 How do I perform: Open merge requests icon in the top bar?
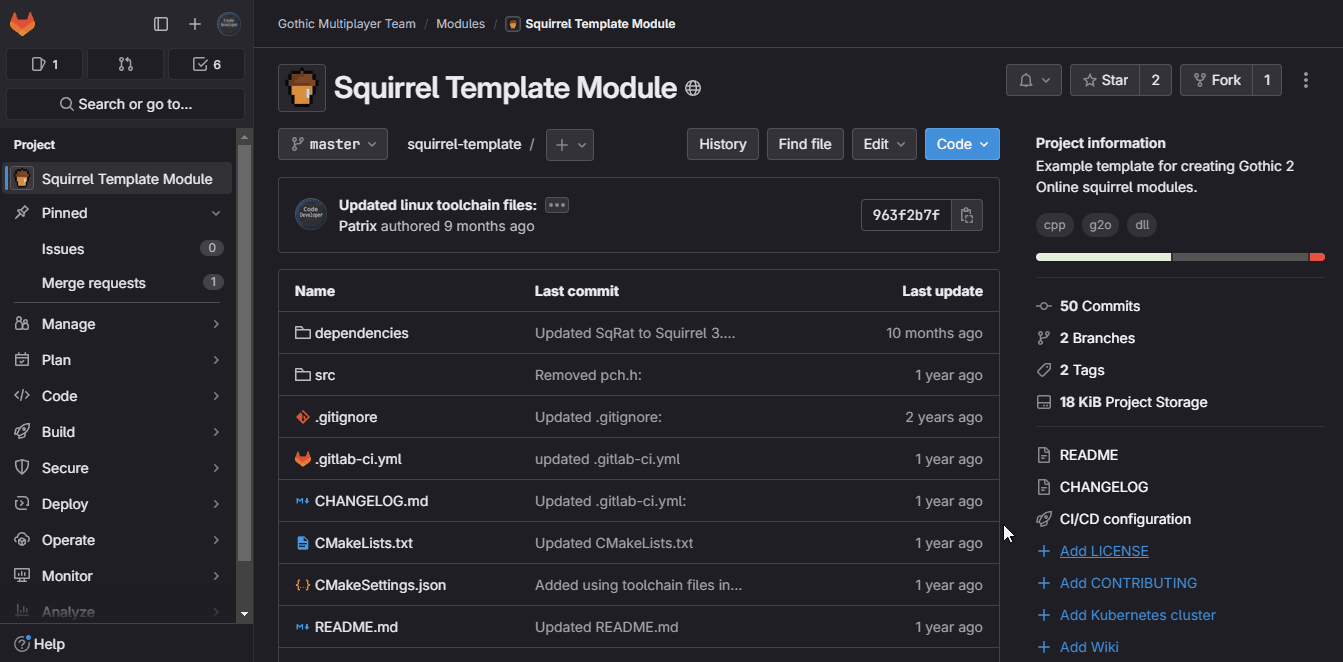click(x=125, y=63)
